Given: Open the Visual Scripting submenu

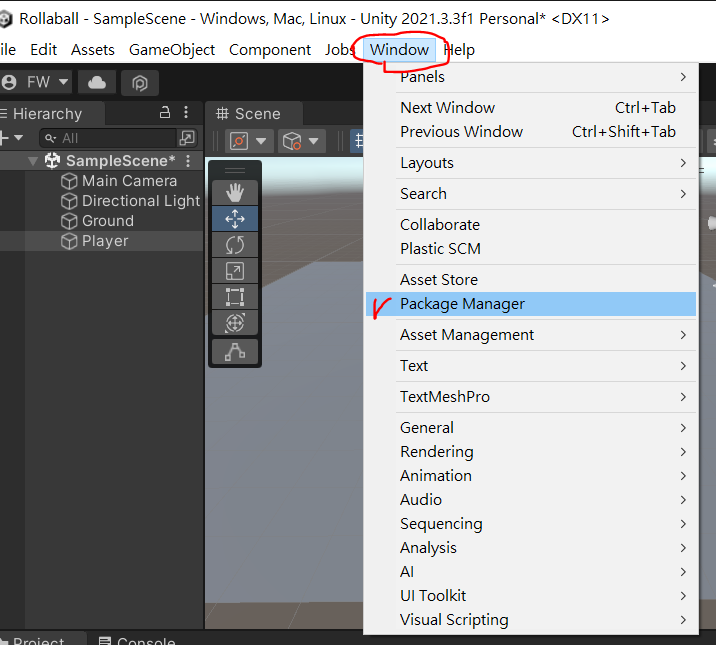Looking at the screenshot, I should [531, 620].
